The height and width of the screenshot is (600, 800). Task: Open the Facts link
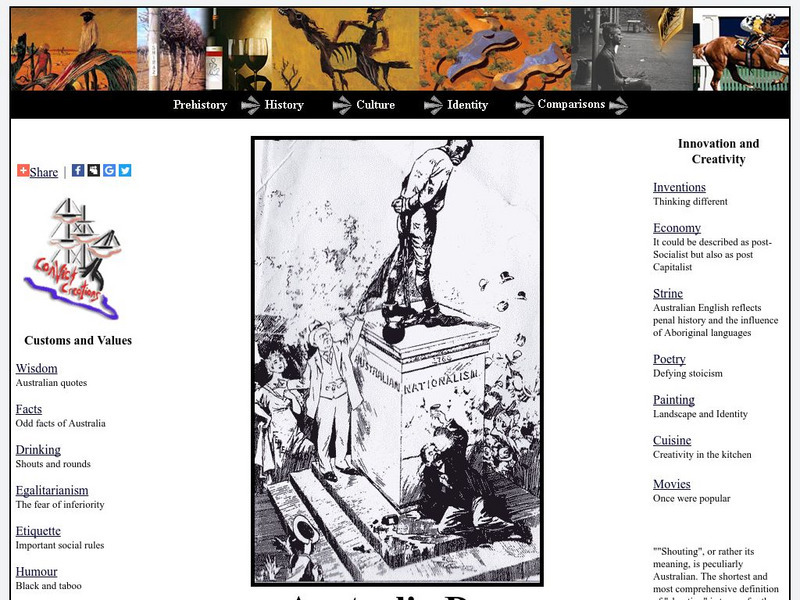click(29, 409)
